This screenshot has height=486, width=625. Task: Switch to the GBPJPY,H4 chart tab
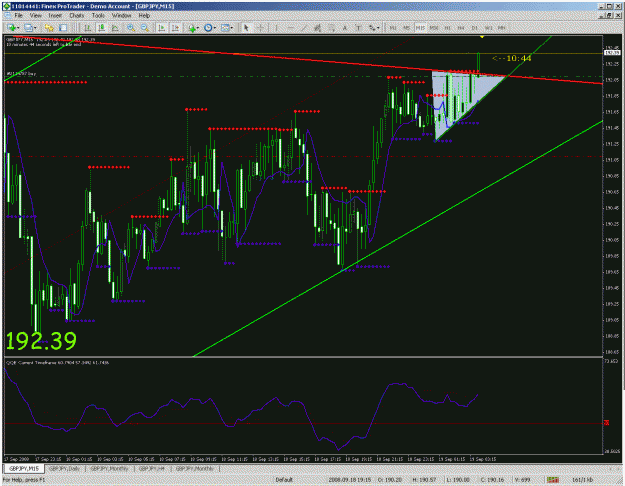pyautogui.click(x=151, y=468)
